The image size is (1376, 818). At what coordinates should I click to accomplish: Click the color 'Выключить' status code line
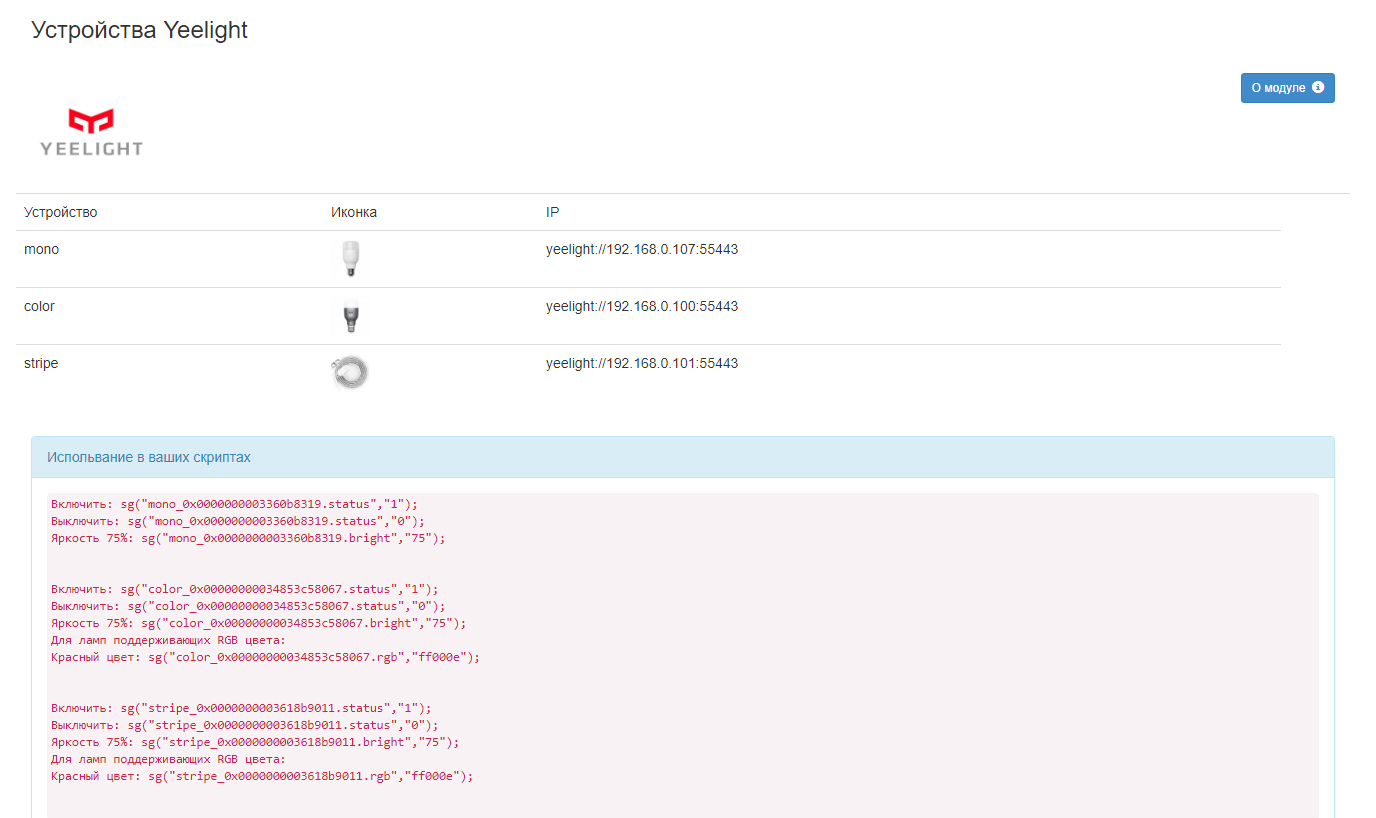click(248, 606)
